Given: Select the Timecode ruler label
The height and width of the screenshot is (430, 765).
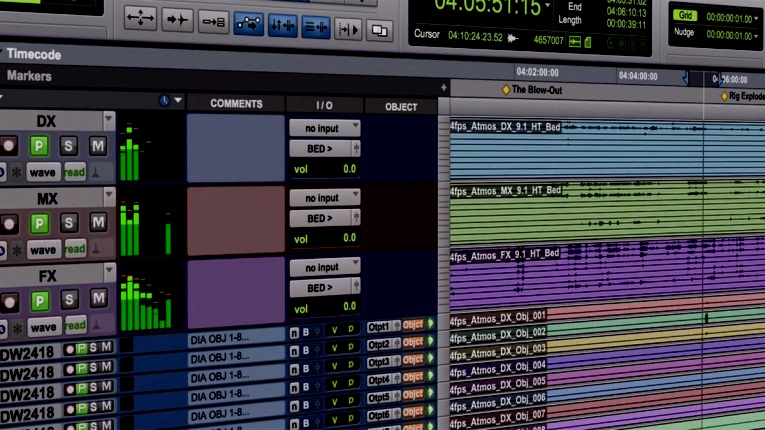Looking at the screenshot, I should coord(34,54).
